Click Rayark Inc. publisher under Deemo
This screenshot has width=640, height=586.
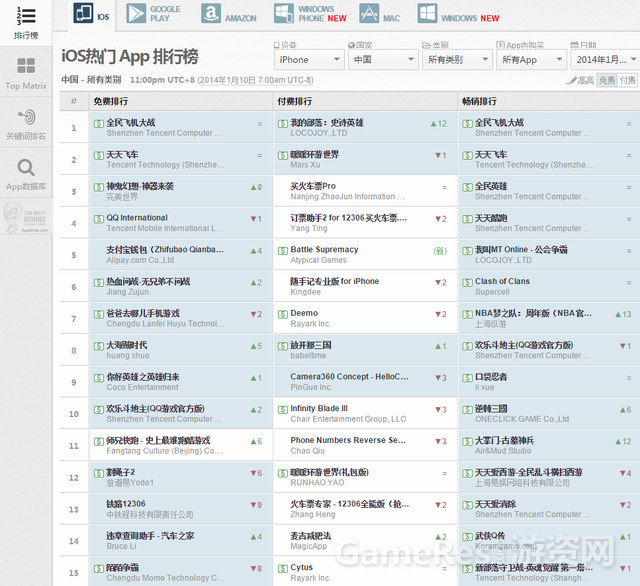[311, 324]
